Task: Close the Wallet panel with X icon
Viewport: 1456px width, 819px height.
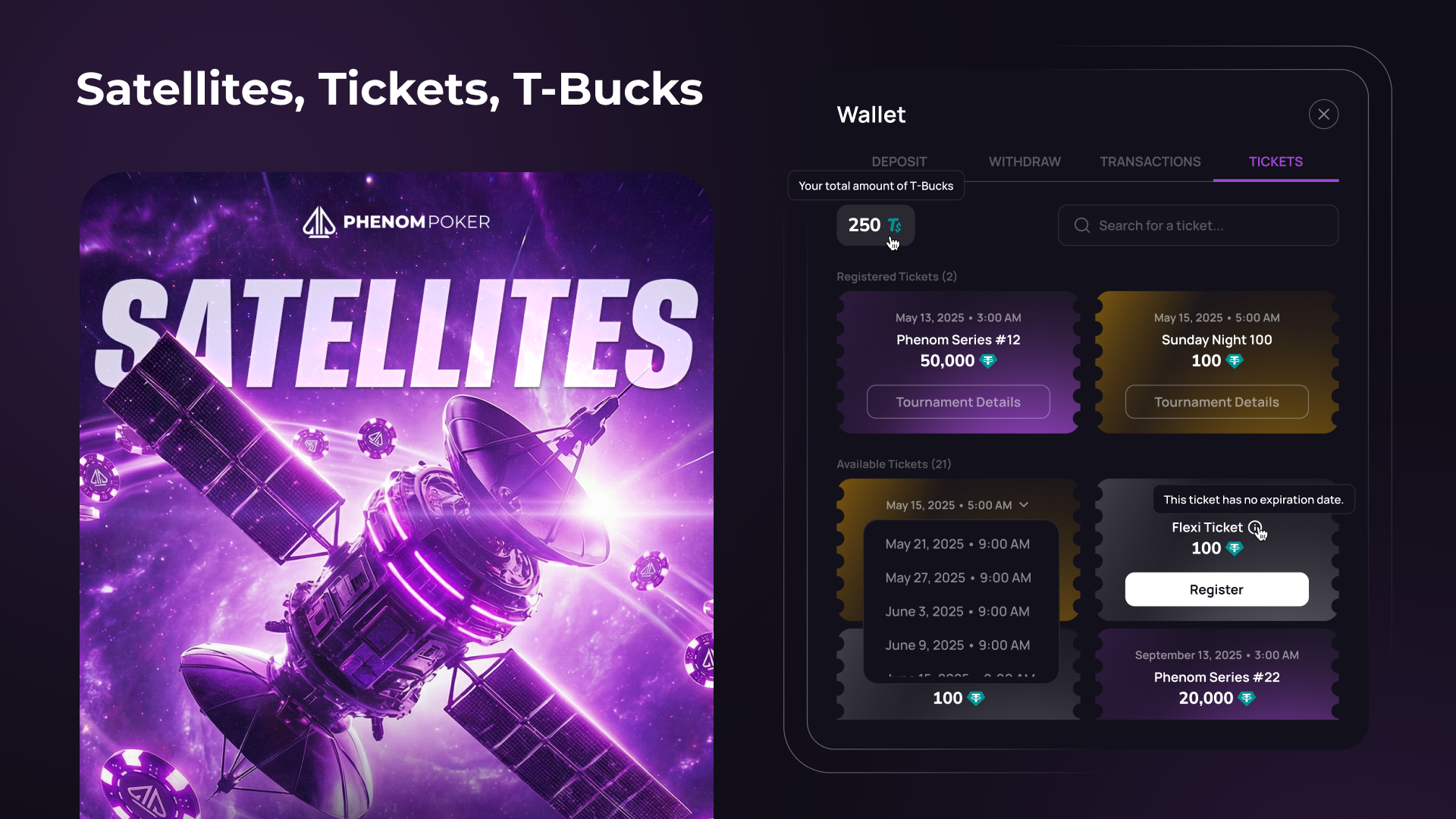Action: point(1323,115)
